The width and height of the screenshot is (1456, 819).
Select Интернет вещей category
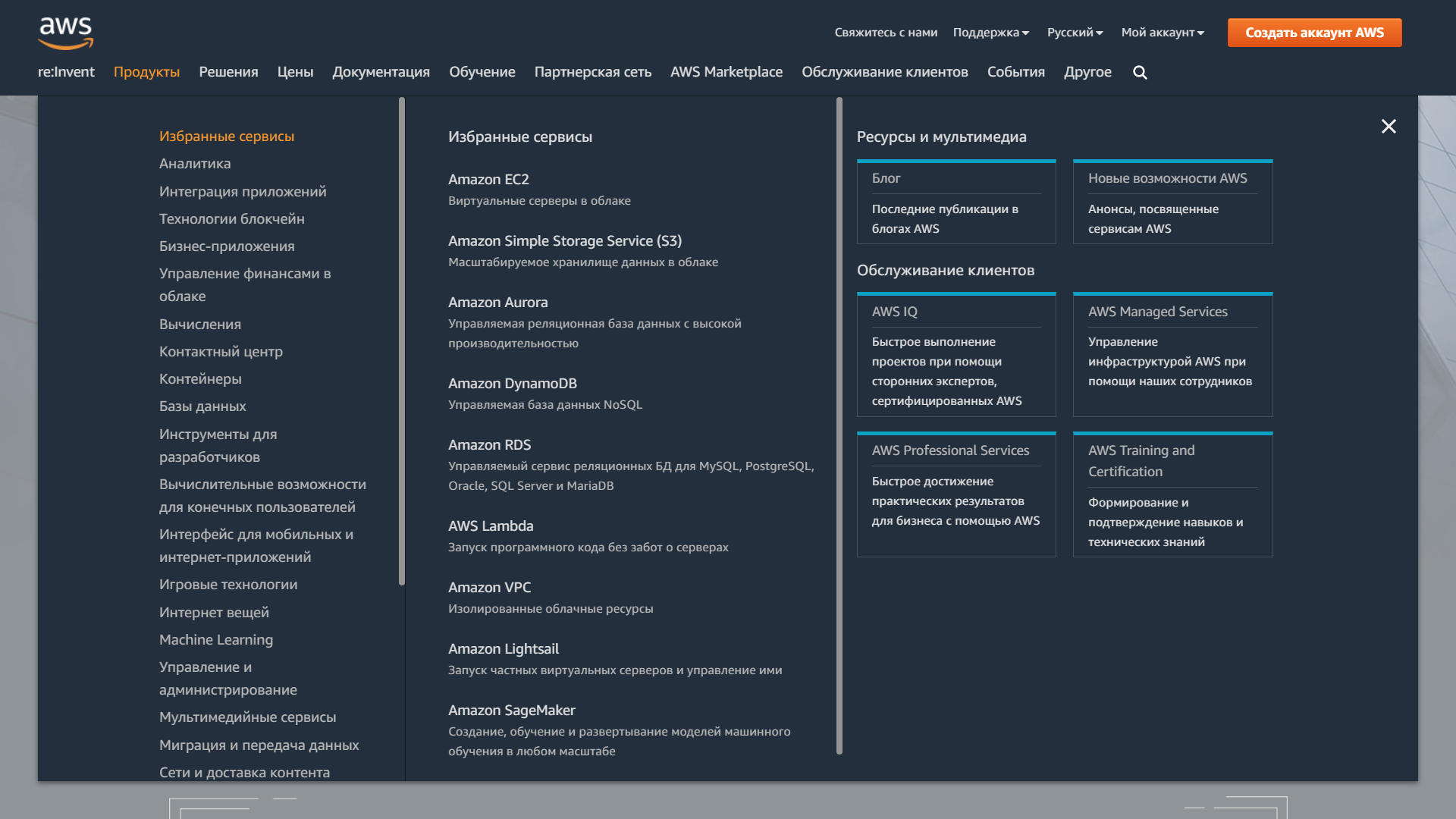(x=214, y=613)
